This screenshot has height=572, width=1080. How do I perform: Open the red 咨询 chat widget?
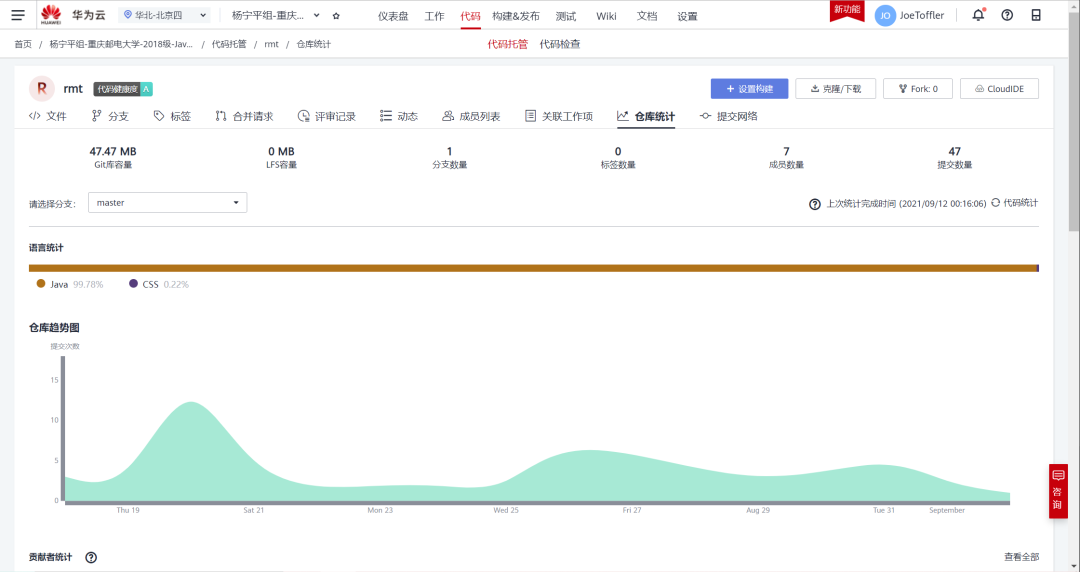1058,491
